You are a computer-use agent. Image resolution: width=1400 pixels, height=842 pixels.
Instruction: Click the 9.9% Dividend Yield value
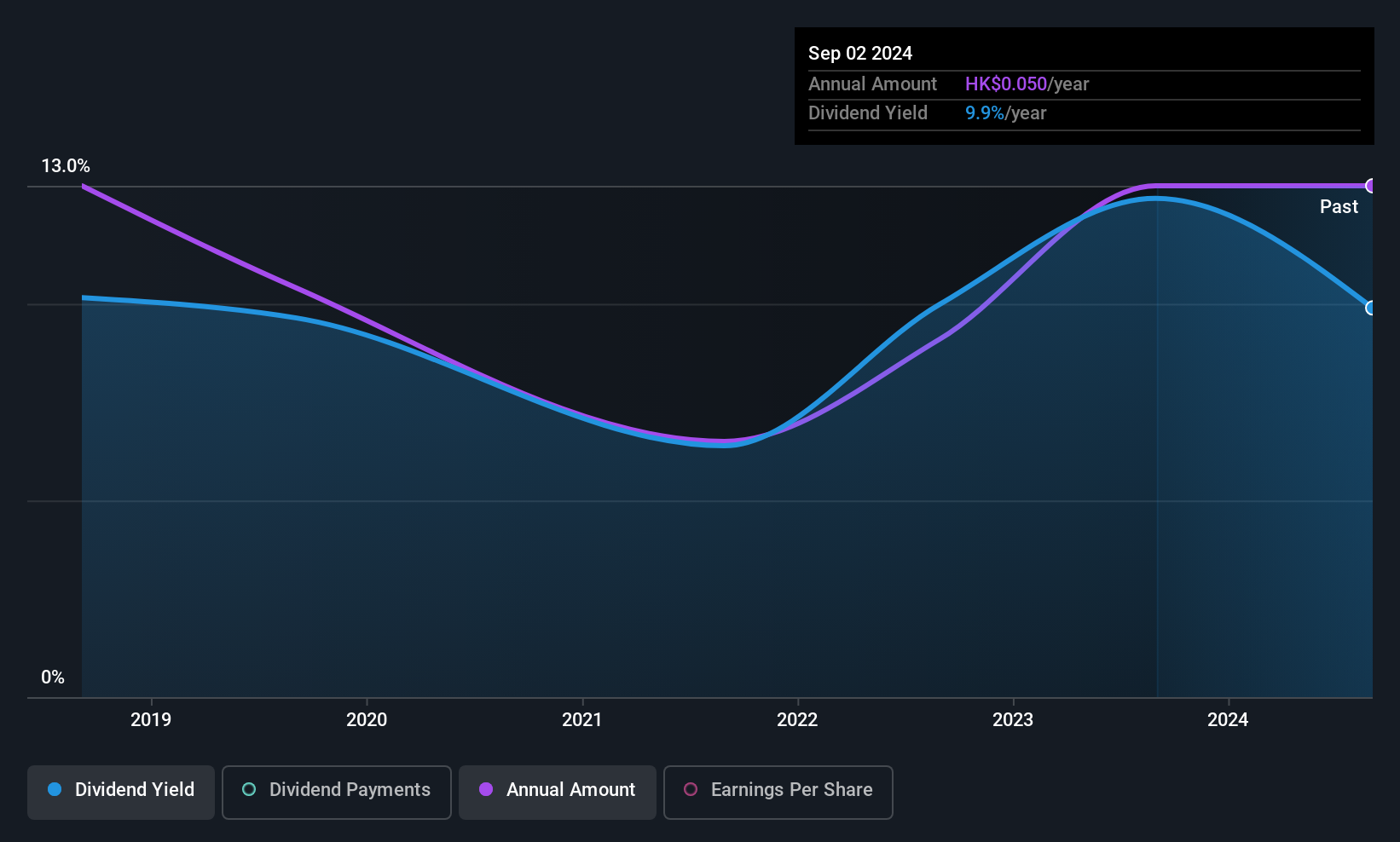coord(985,112)
